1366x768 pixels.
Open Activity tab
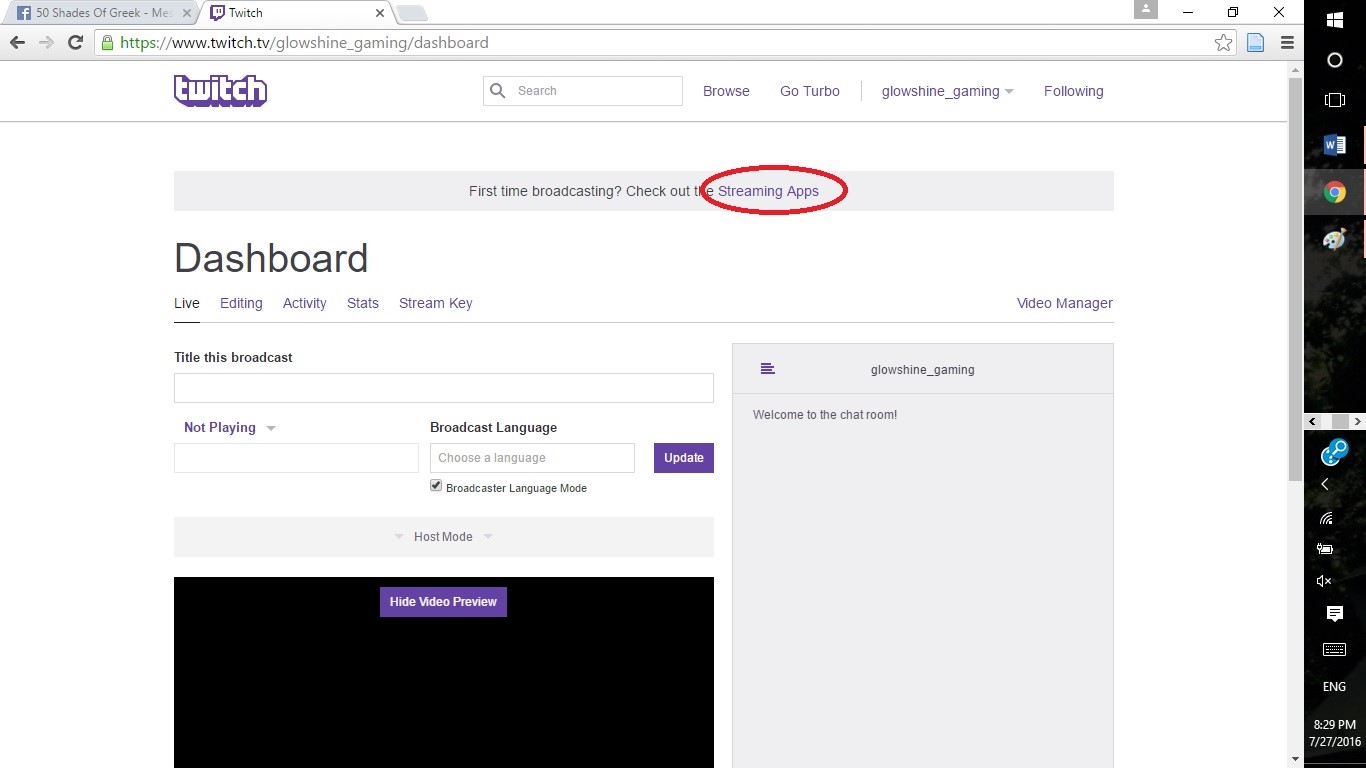coord(304,303)
